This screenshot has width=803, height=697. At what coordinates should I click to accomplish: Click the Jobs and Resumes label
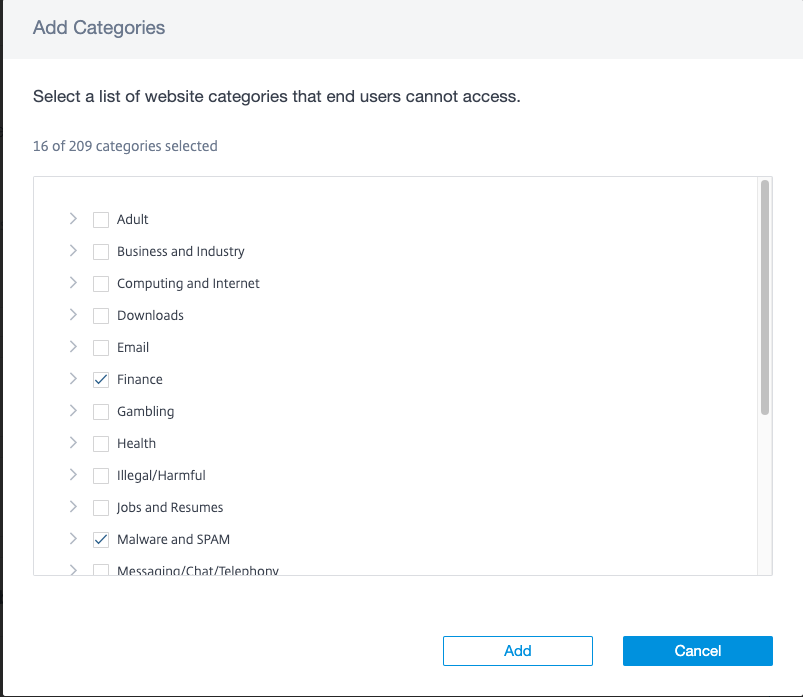tap(170, 507)
